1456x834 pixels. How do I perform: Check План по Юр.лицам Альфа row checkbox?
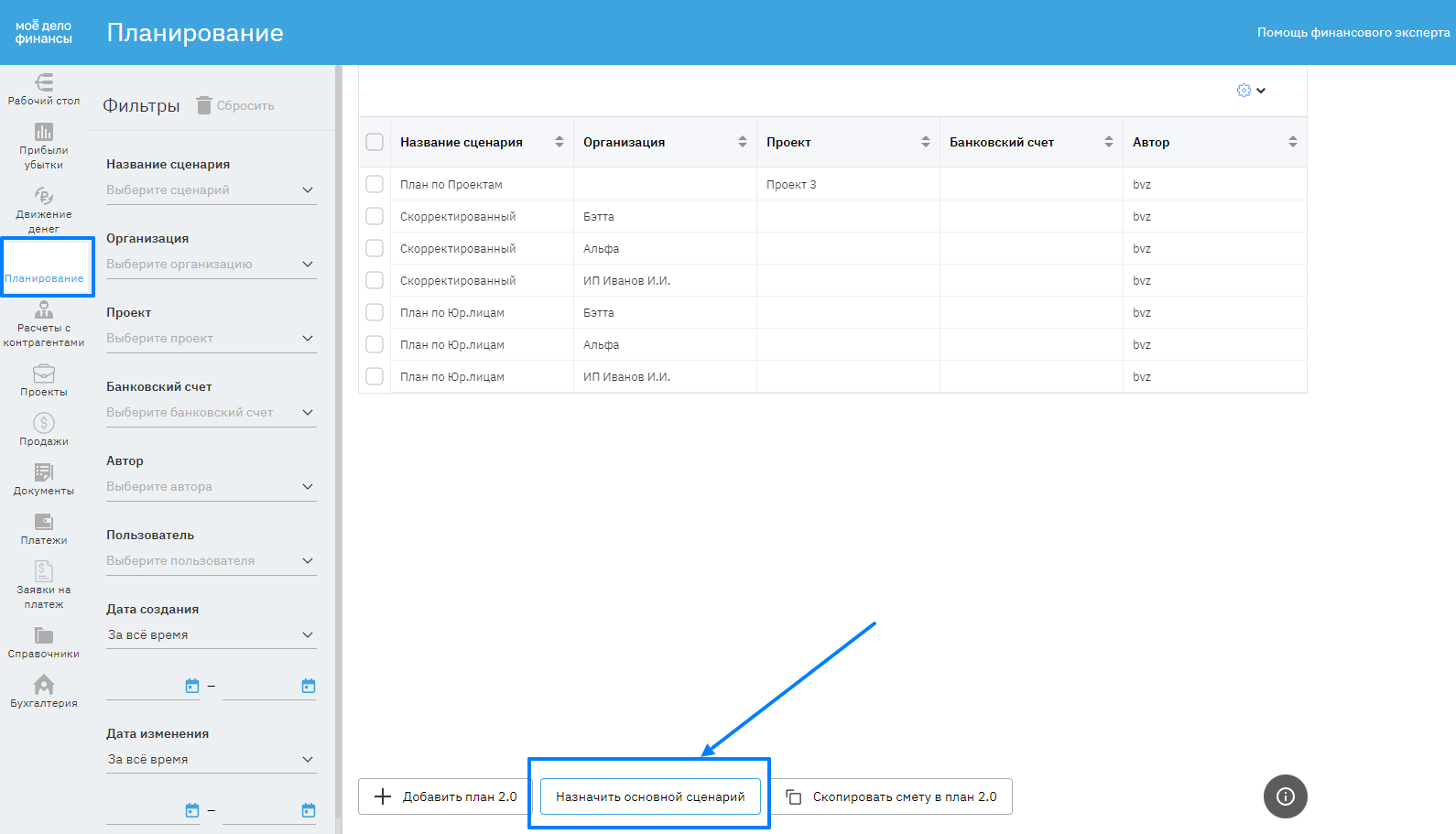375,344
